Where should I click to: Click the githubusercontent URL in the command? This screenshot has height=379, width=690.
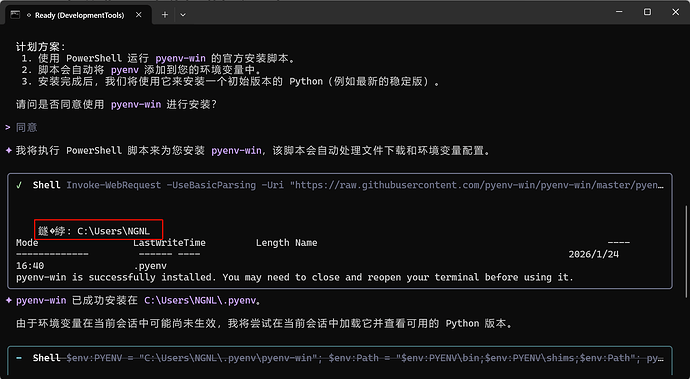[477, 185]
